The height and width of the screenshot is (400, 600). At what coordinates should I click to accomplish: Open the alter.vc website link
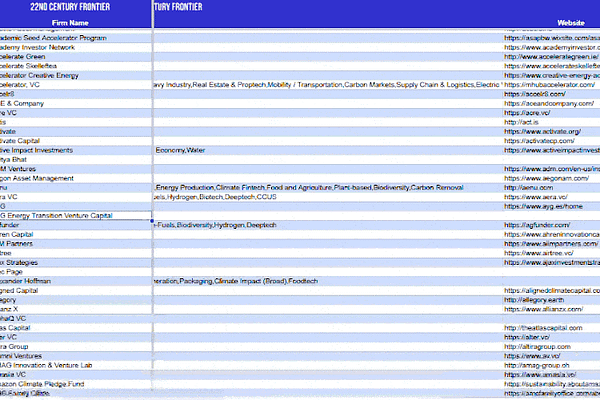[527, 337]
